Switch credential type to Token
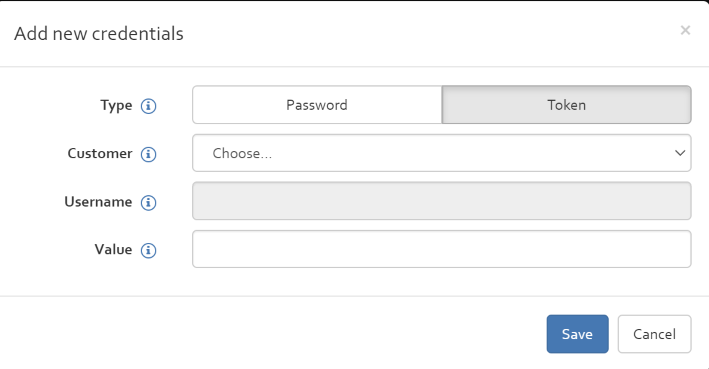 (x=567, y=105)
